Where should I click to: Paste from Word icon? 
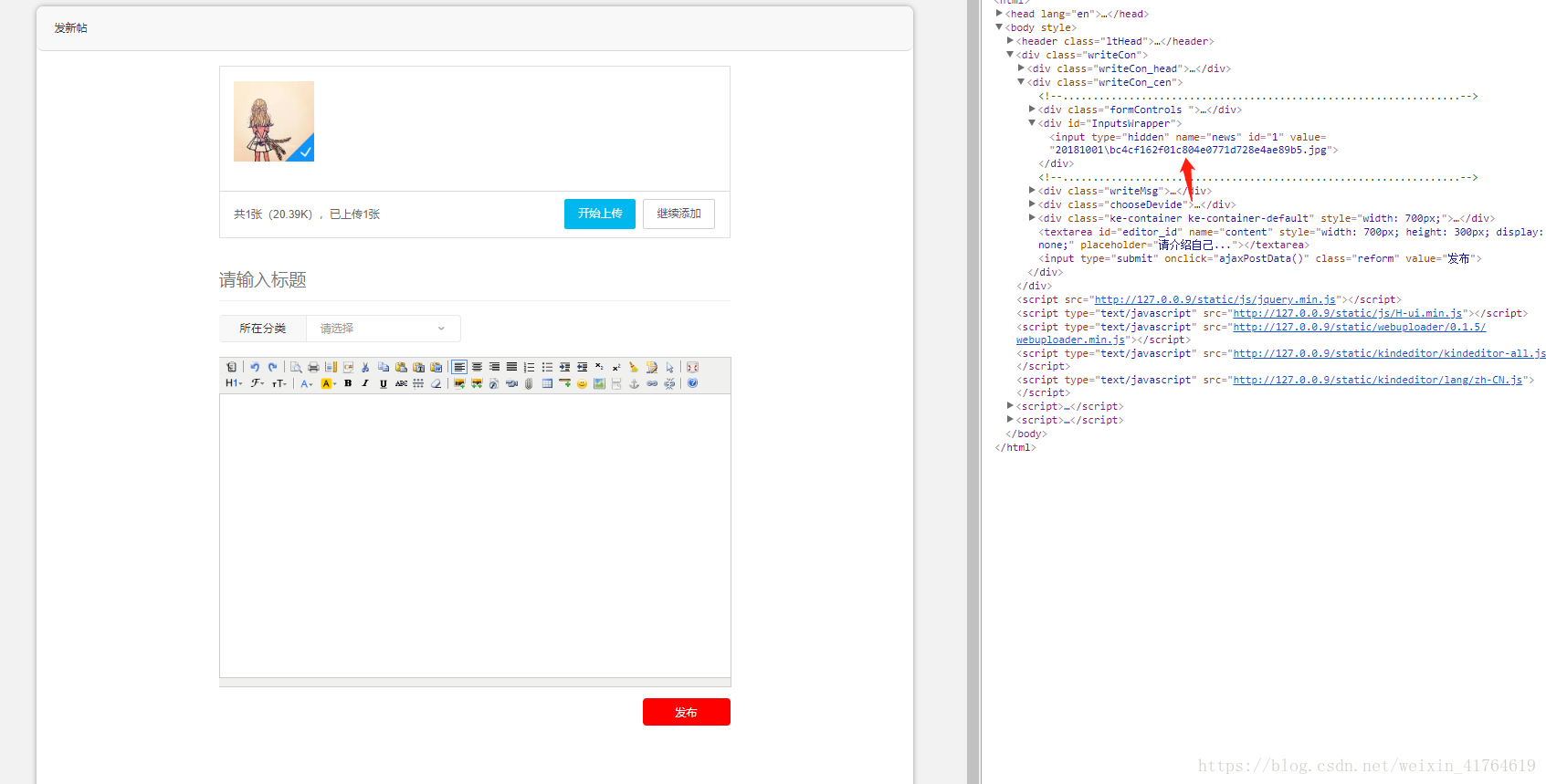pyautogui.click(x=436, y=367)
